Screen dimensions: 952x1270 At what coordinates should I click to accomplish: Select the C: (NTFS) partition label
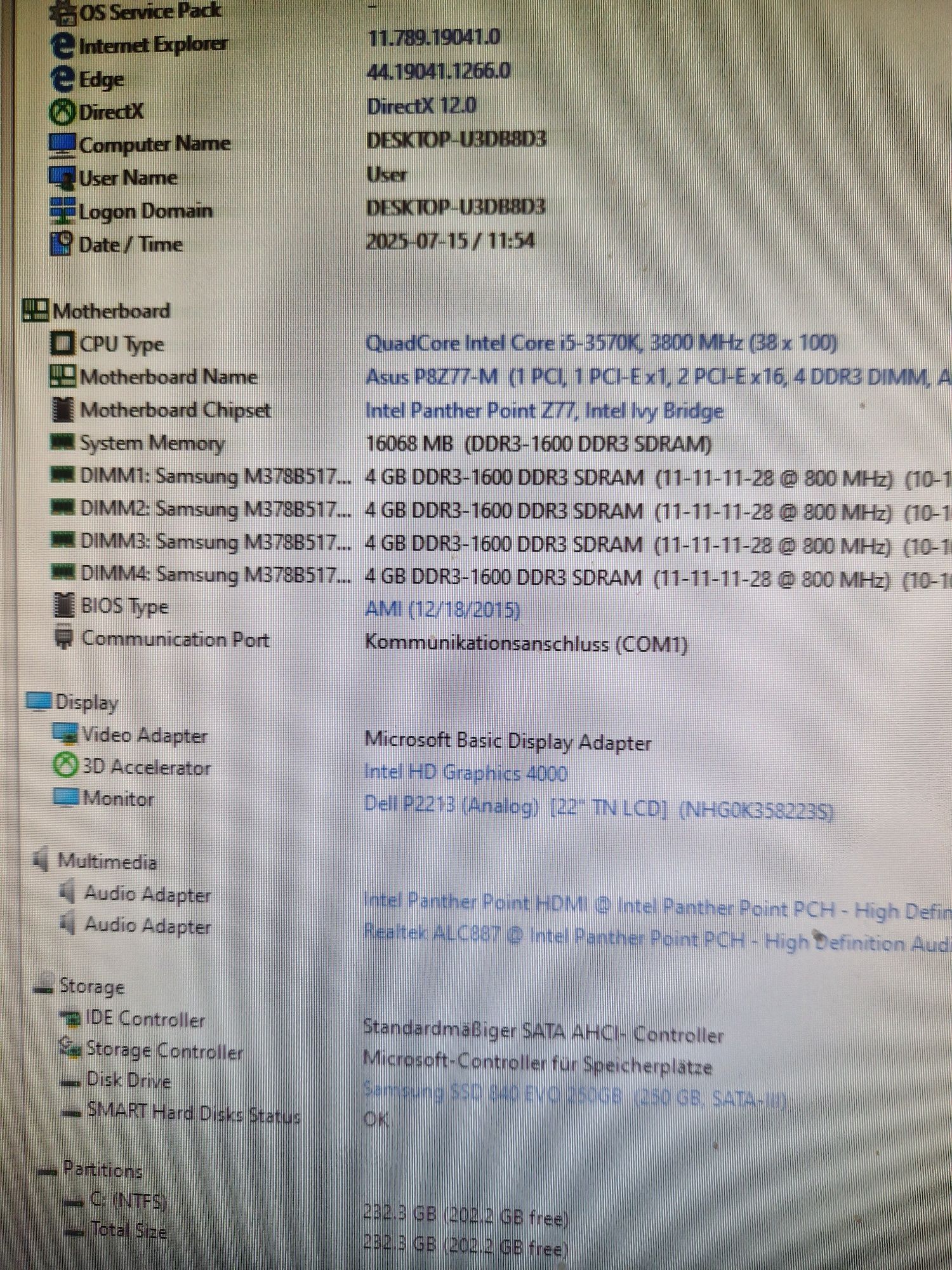click(128, 1200)
